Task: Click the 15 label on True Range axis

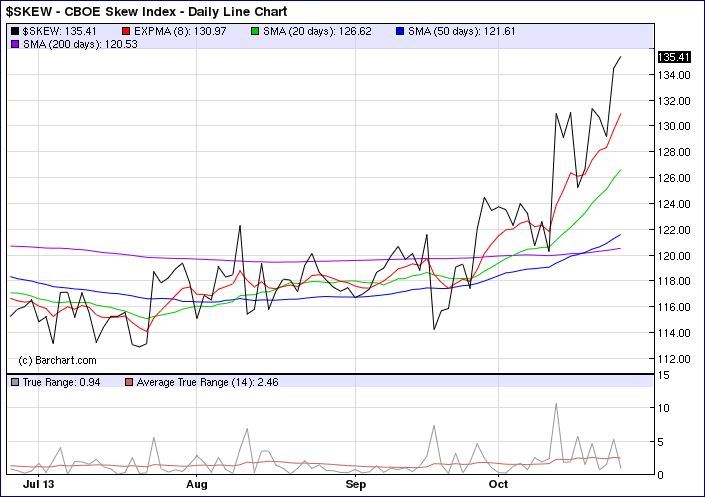Action: (664, 375)
